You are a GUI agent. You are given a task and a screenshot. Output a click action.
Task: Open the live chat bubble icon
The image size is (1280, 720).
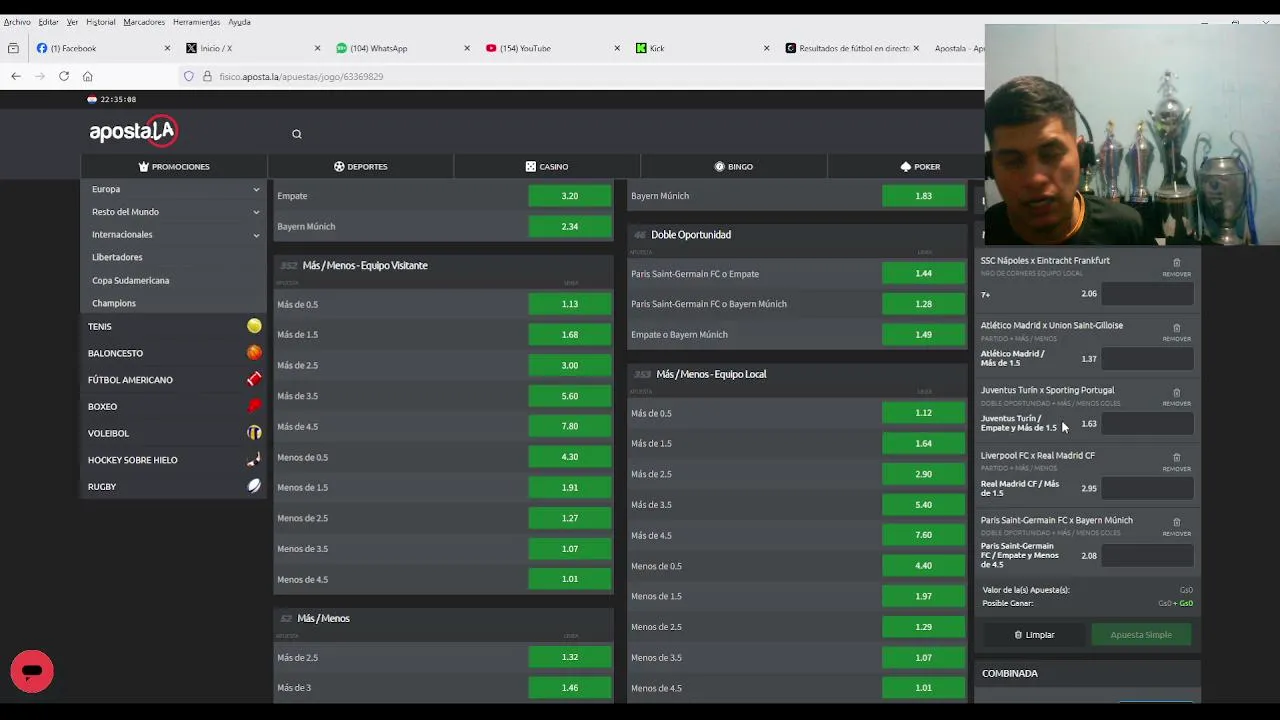pyautogui.click(x=32, y=671)
